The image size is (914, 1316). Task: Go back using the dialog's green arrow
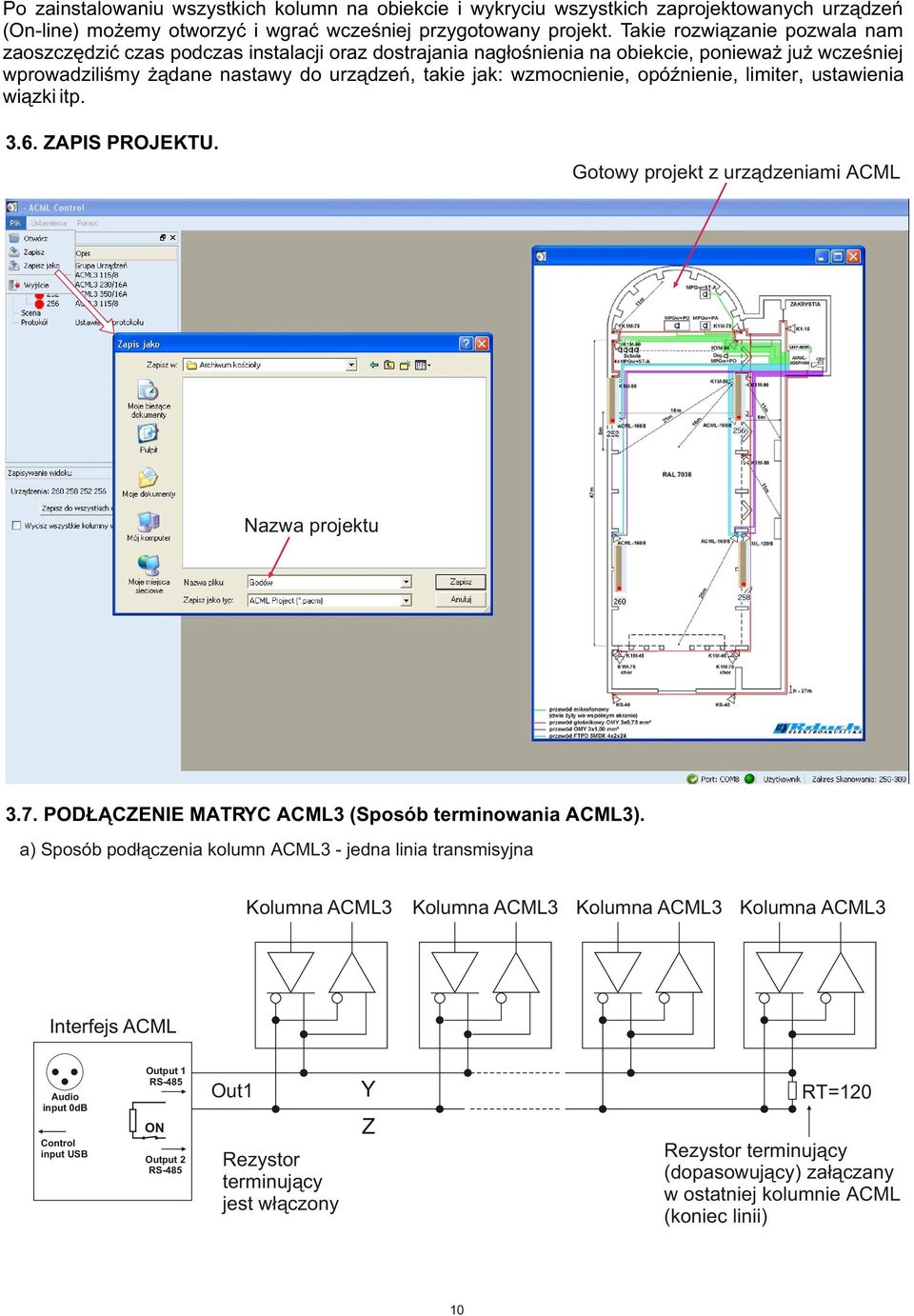point(374,365)
